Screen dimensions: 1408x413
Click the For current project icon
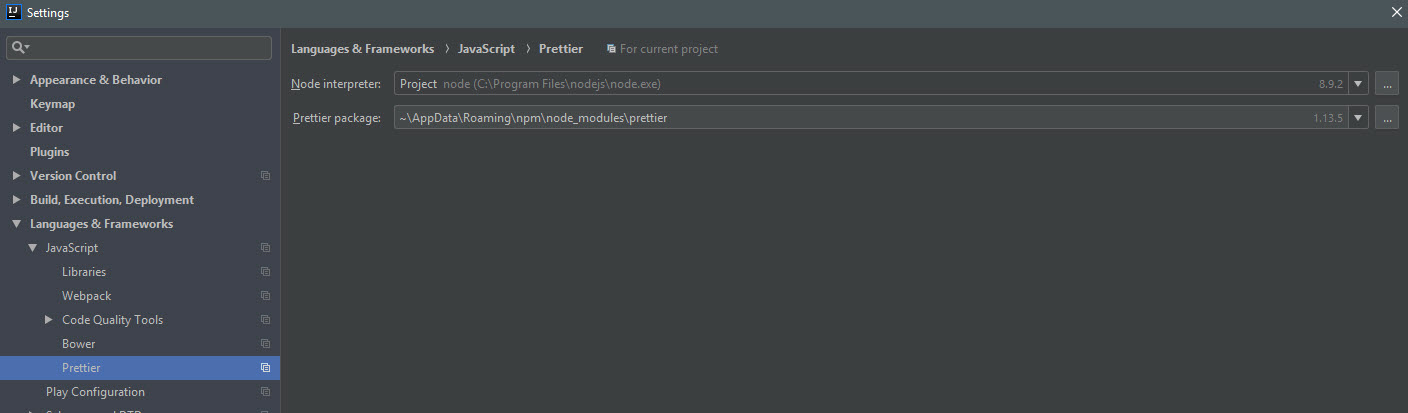point(611,49)
